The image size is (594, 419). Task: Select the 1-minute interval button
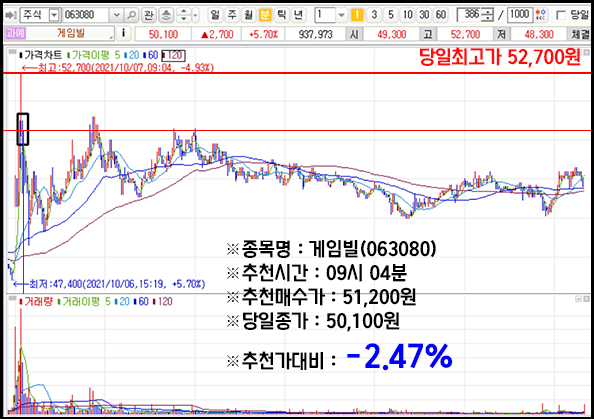click(x=357, y=15)
